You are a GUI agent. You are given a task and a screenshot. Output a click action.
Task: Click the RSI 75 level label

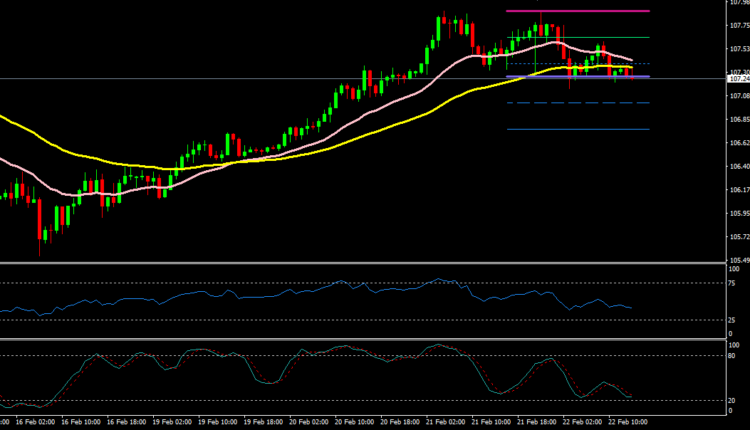click(x=733, y=283)
